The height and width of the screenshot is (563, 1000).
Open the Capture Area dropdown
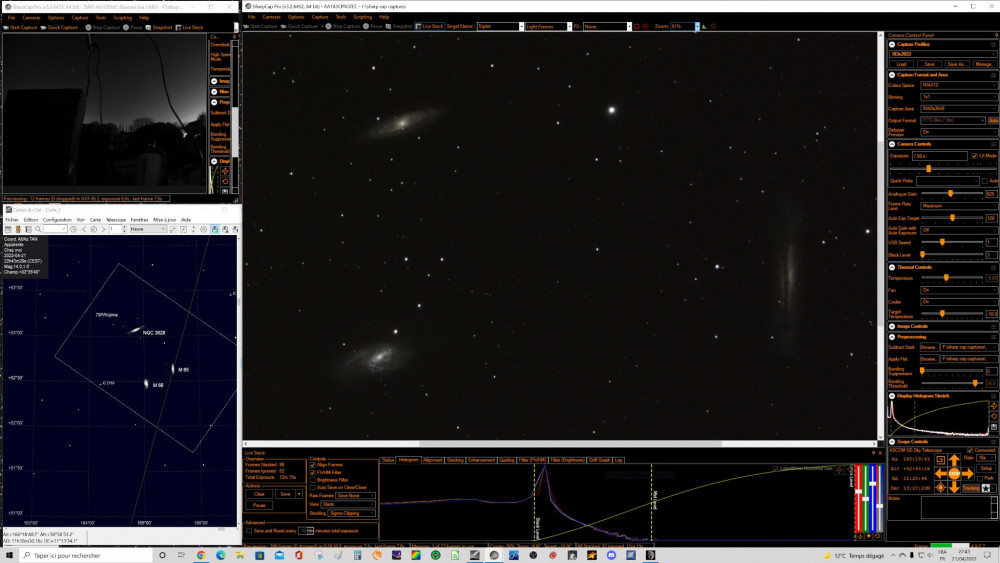tap(959, 108)
